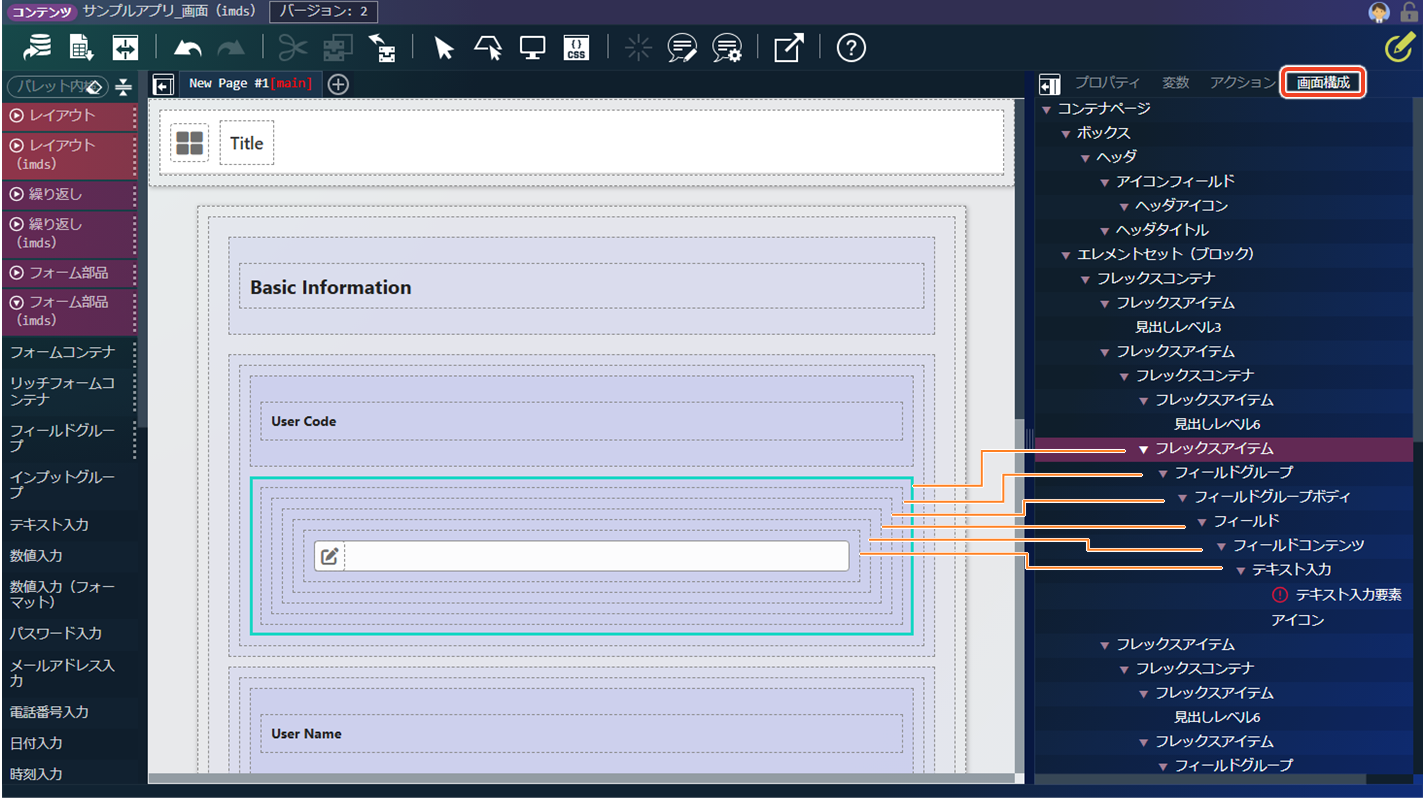Switch to the プロパティ tab
This screenshot has height=798, width=1425.
pos(1107,83)
